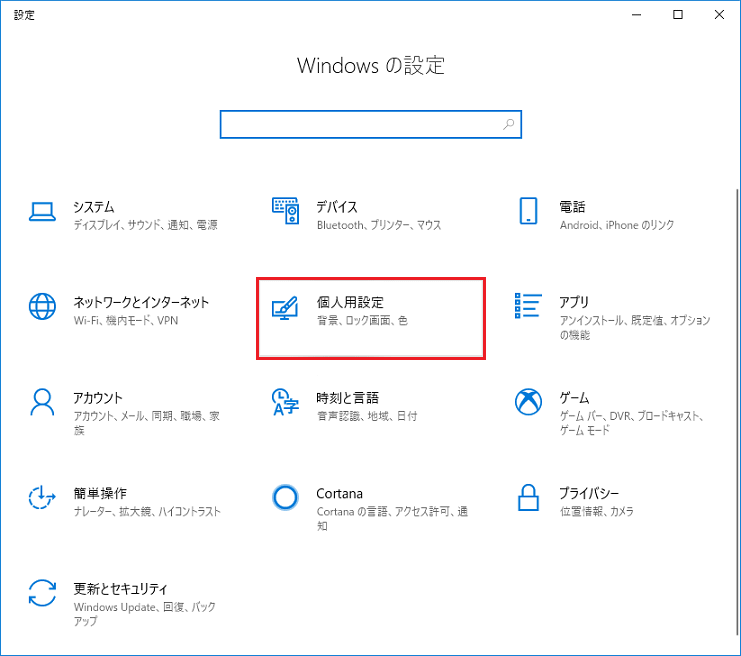Close the 設定 window
This screenshot has width=741, height=656.
point(719,15)
